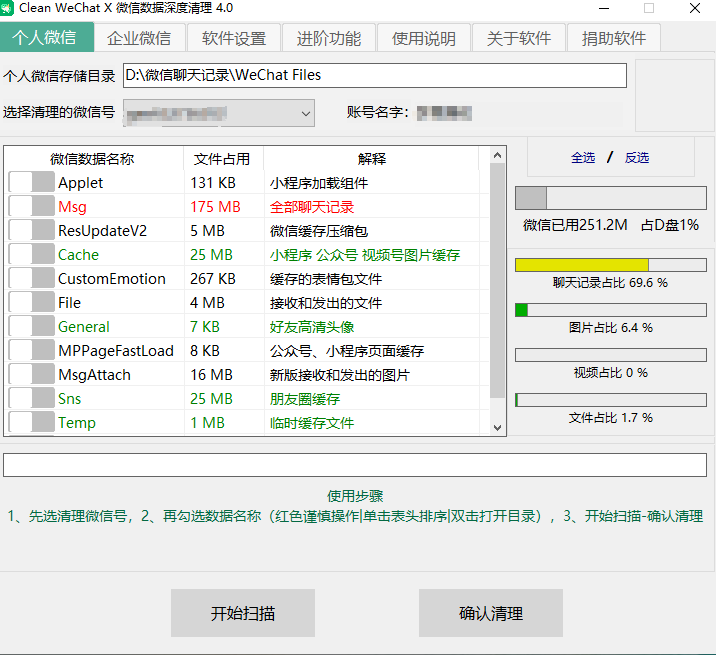This screenshot has height=655, width=716.
Task: Select the CustomEmotion row name
Action: pyautogui.click(x=111, y=279)
